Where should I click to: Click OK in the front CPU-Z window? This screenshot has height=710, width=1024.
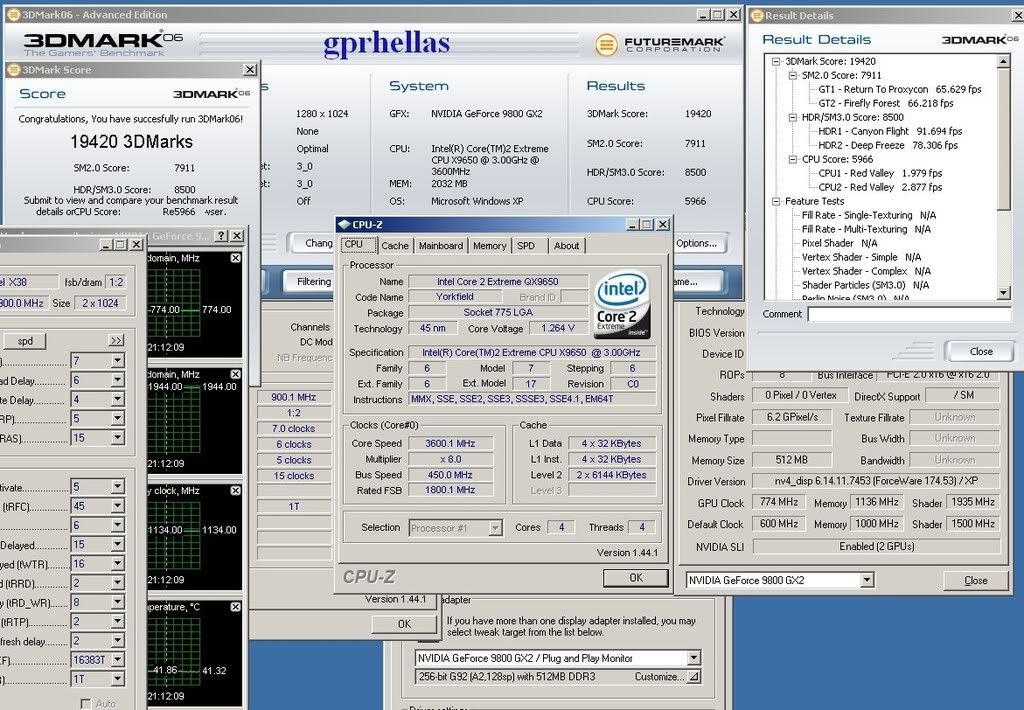pos(635,577)
